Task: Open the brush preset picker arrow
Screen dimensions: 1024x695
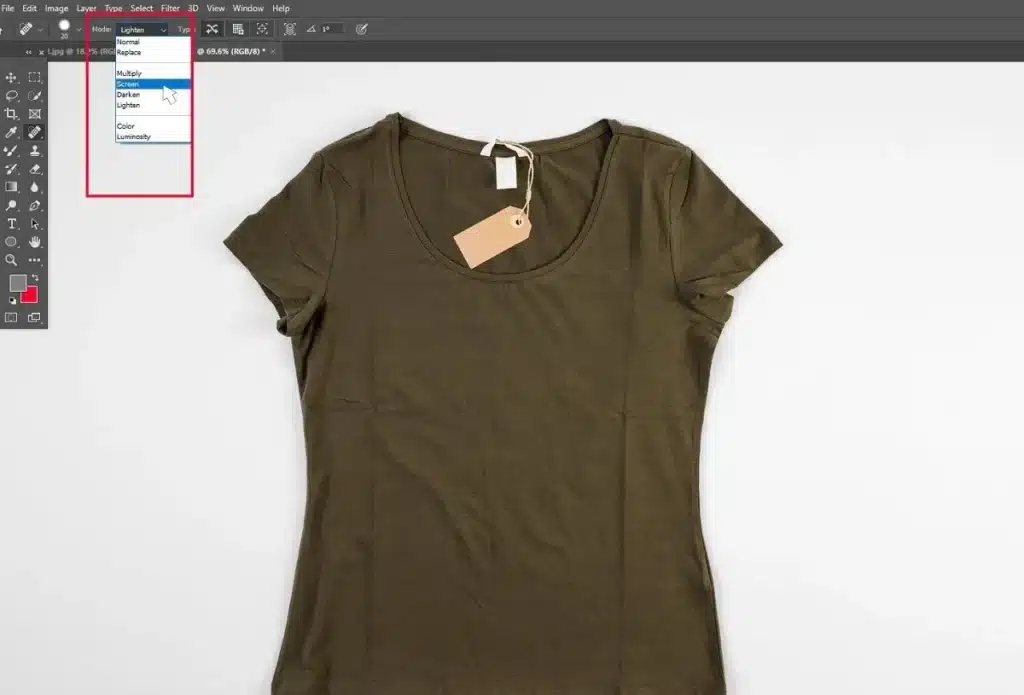Action: tap(79, 30)
